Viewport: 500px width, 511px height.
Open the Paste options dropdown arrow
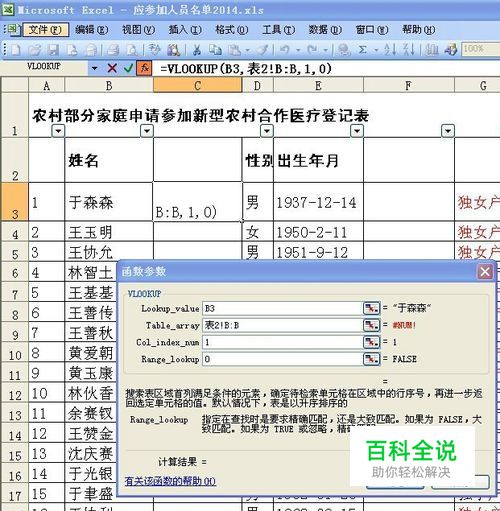[x=248, y=50]
